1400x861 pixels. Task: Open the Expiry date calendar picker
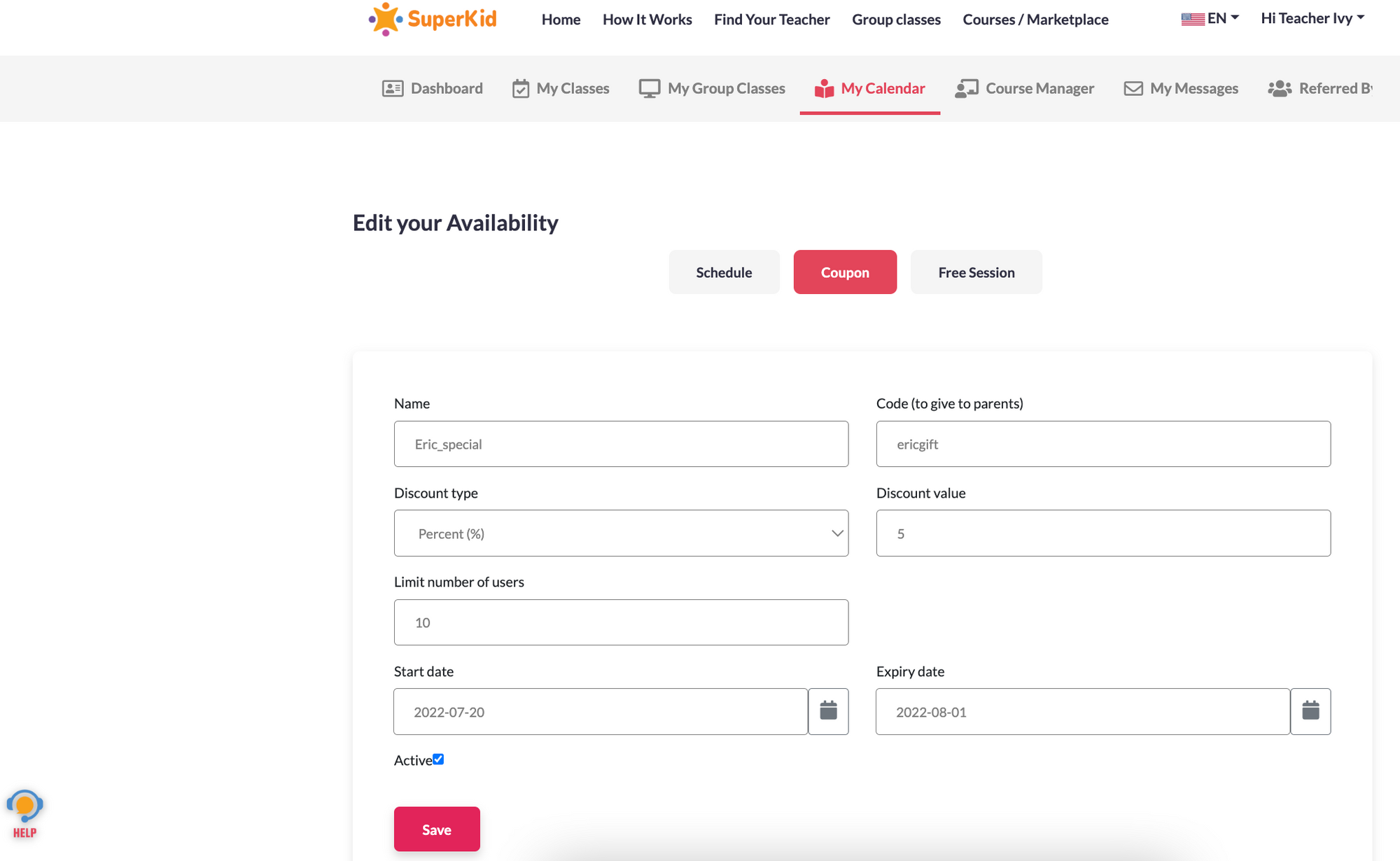1310,711
